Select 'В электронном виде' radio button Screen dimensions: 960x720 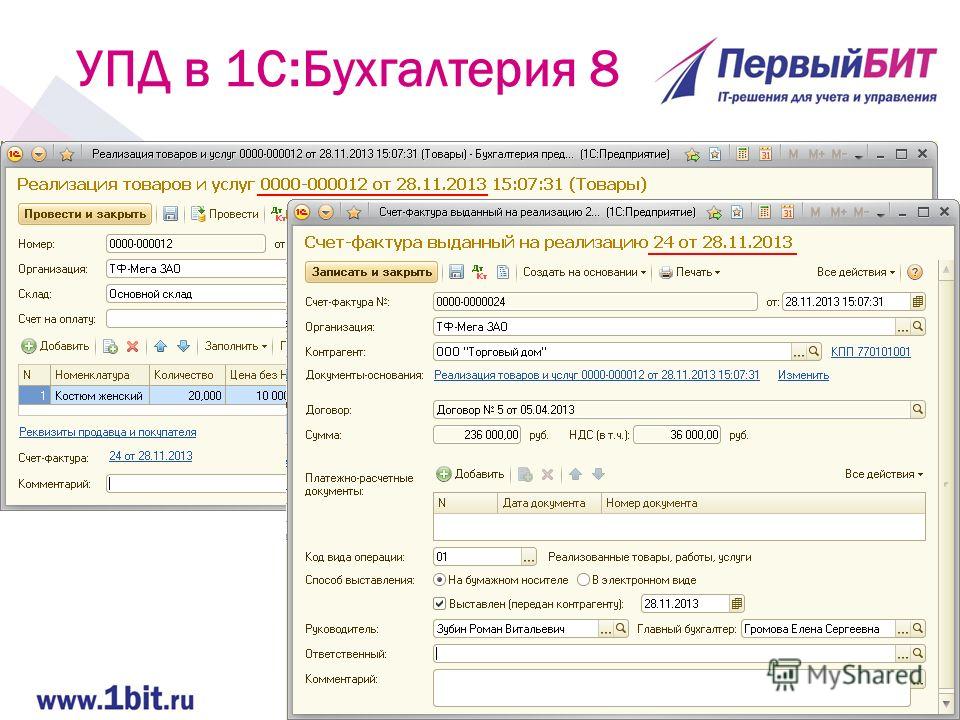[x=583, y=579]
